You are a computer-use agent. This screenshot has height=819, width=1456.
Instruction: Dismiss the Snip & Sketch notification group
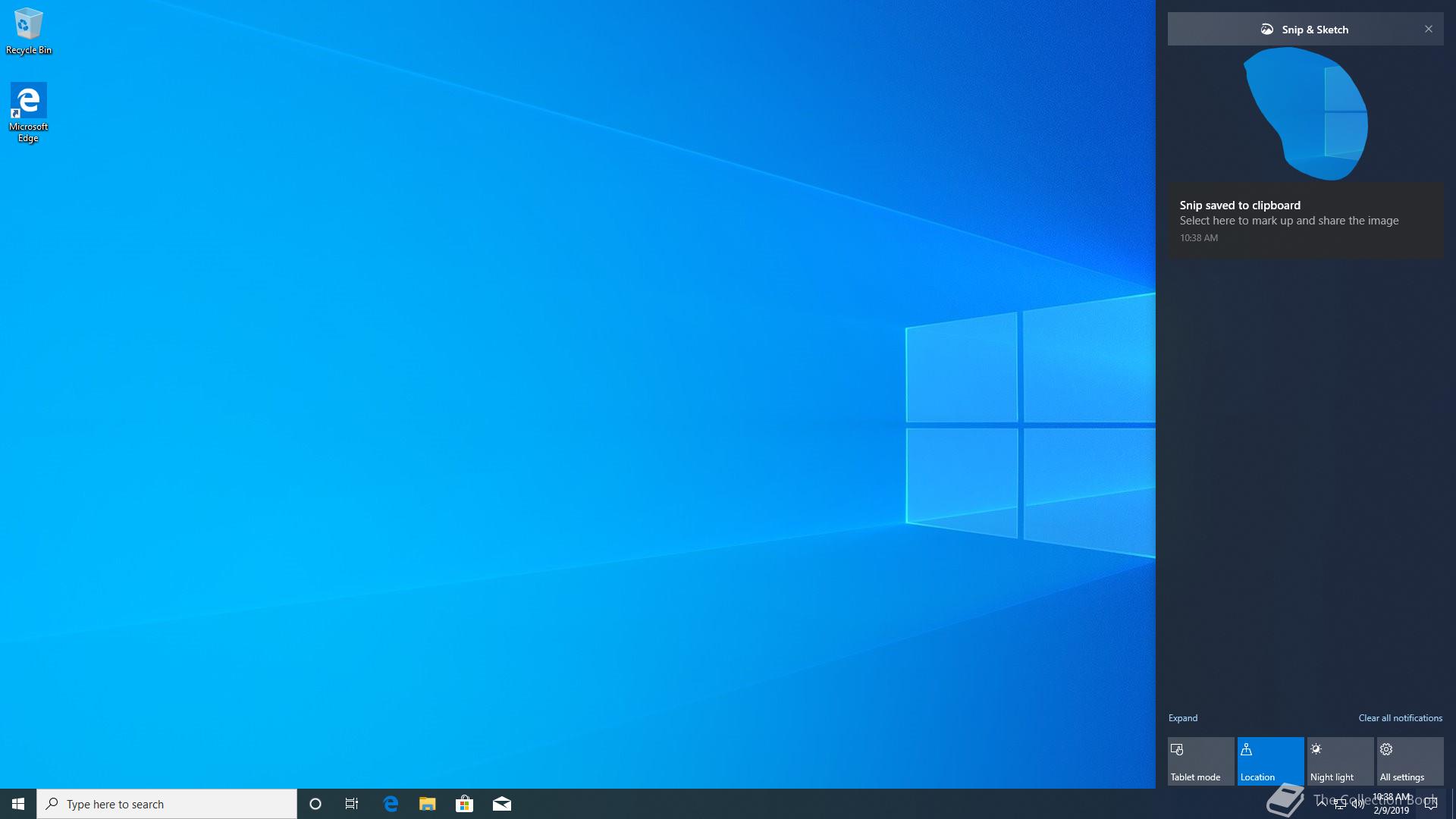[x=1429, y=29]
